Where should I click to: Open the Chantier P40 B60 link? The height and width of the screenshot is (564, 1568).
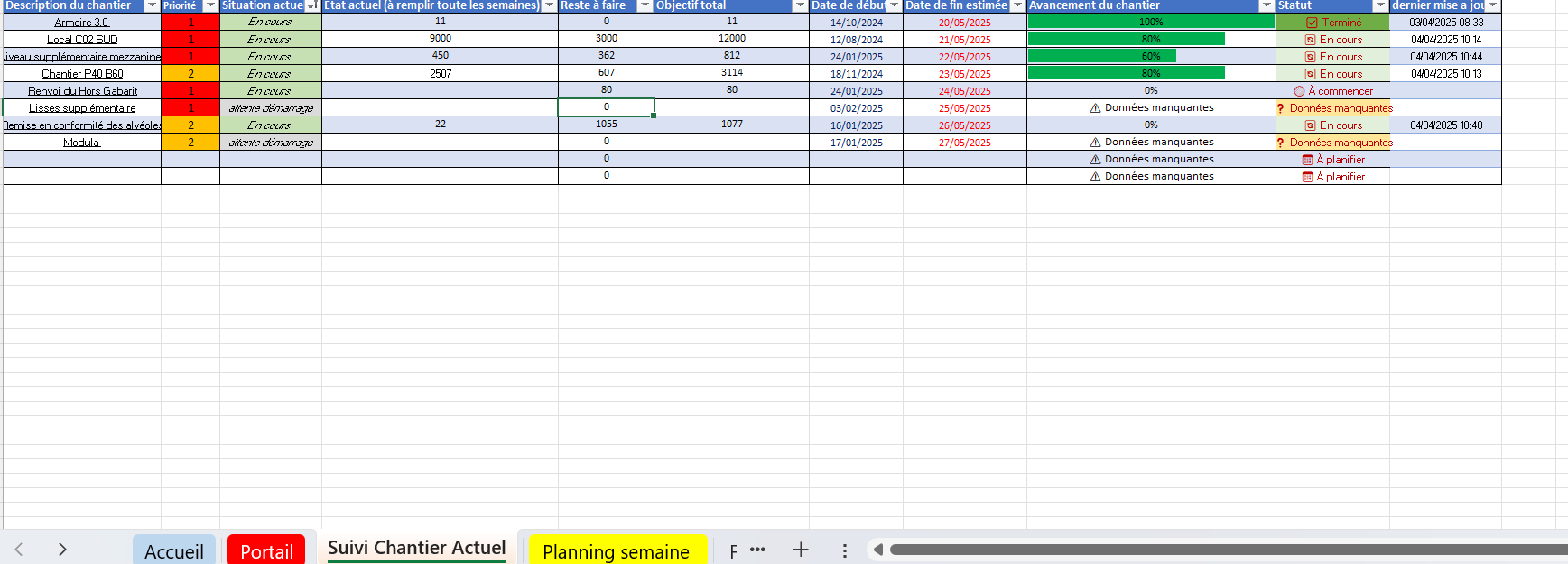[x=82, y=74]
